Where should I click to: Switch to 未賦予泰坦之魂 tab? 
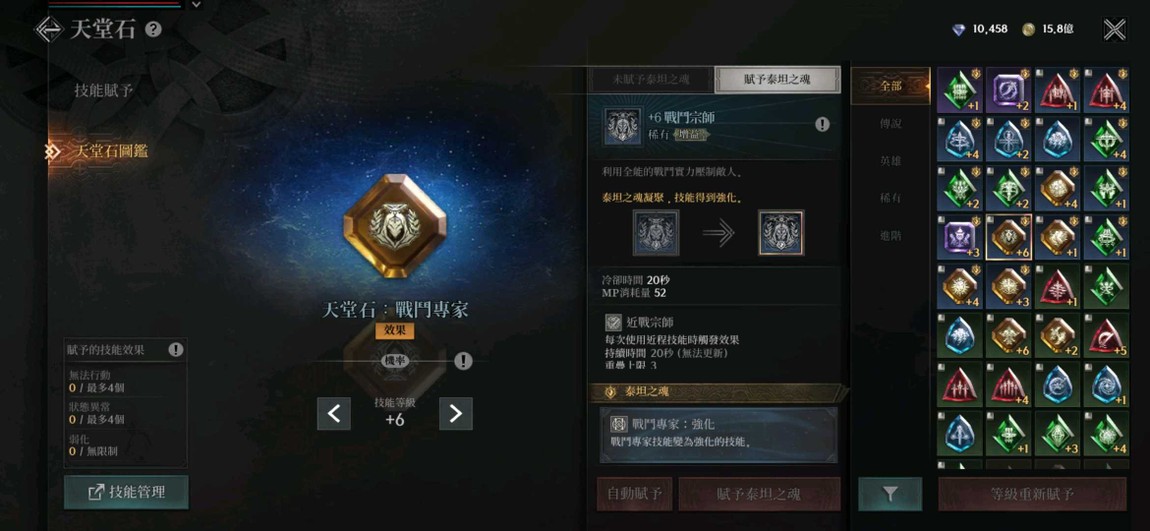pos(651,80)
